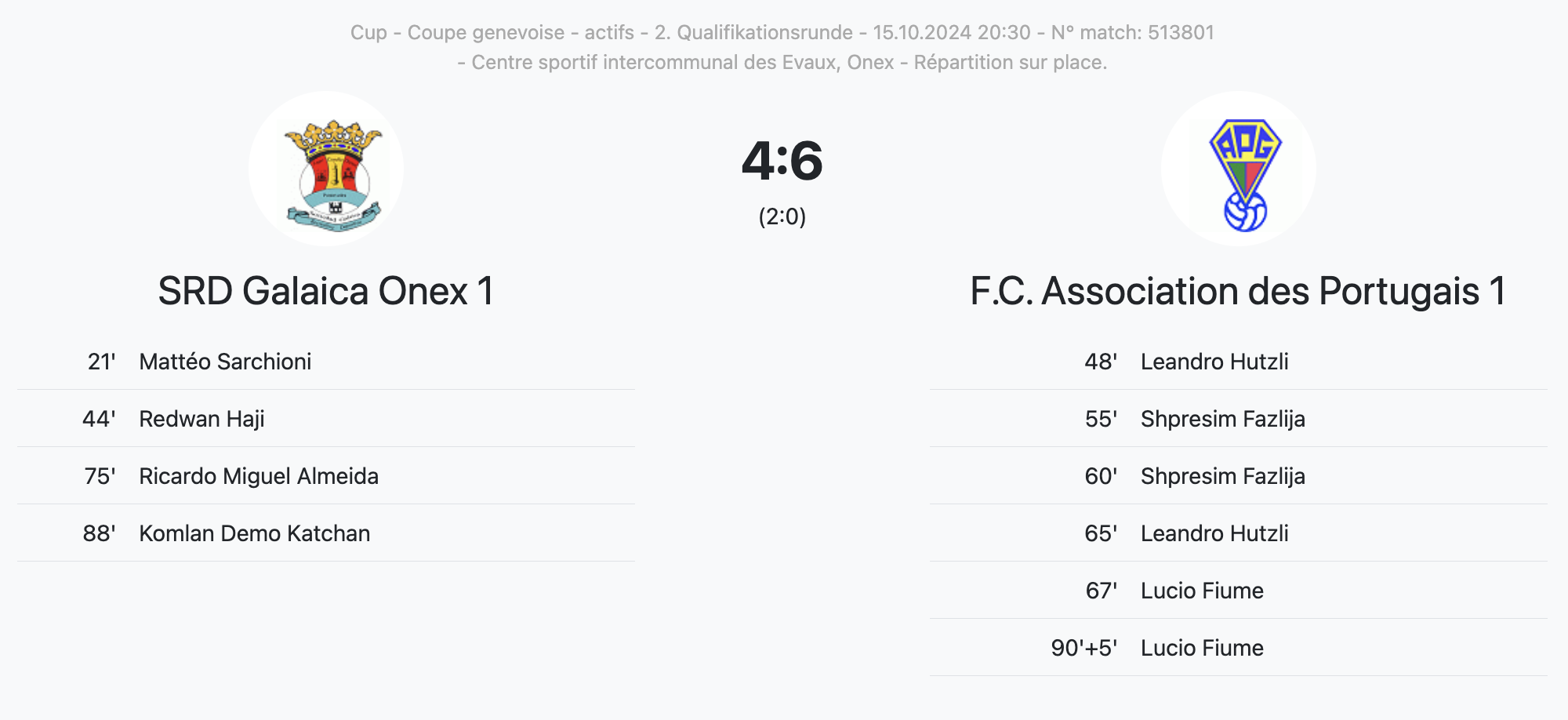Open the SRD Galaica Onex 1 team name

point(326,291)
